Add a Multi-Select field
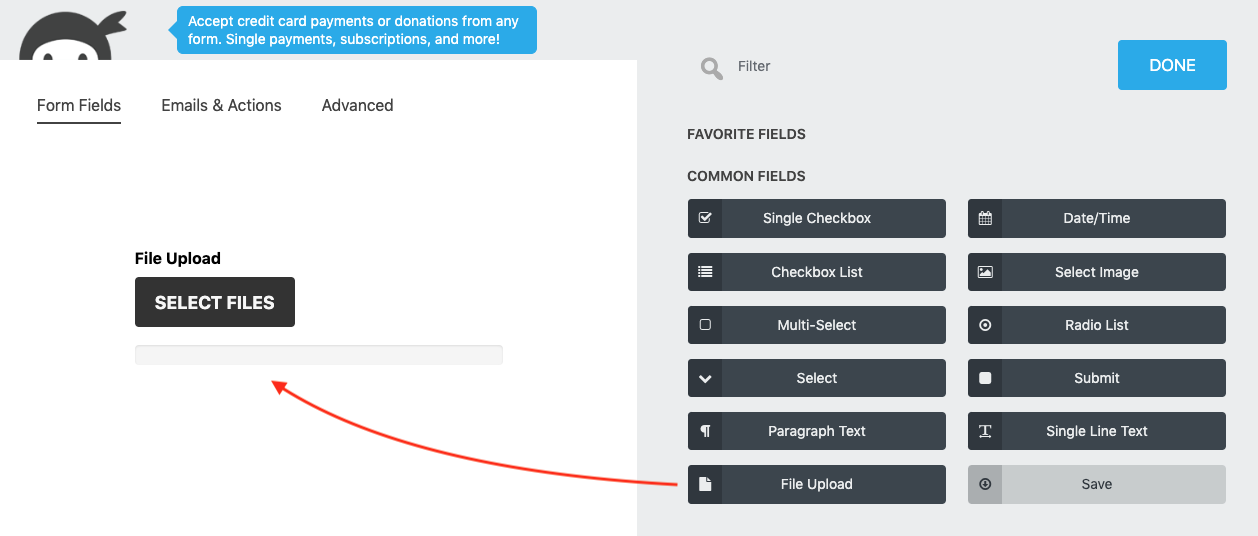Screen dimensions: 1258x536 click(x=817, y=325)
